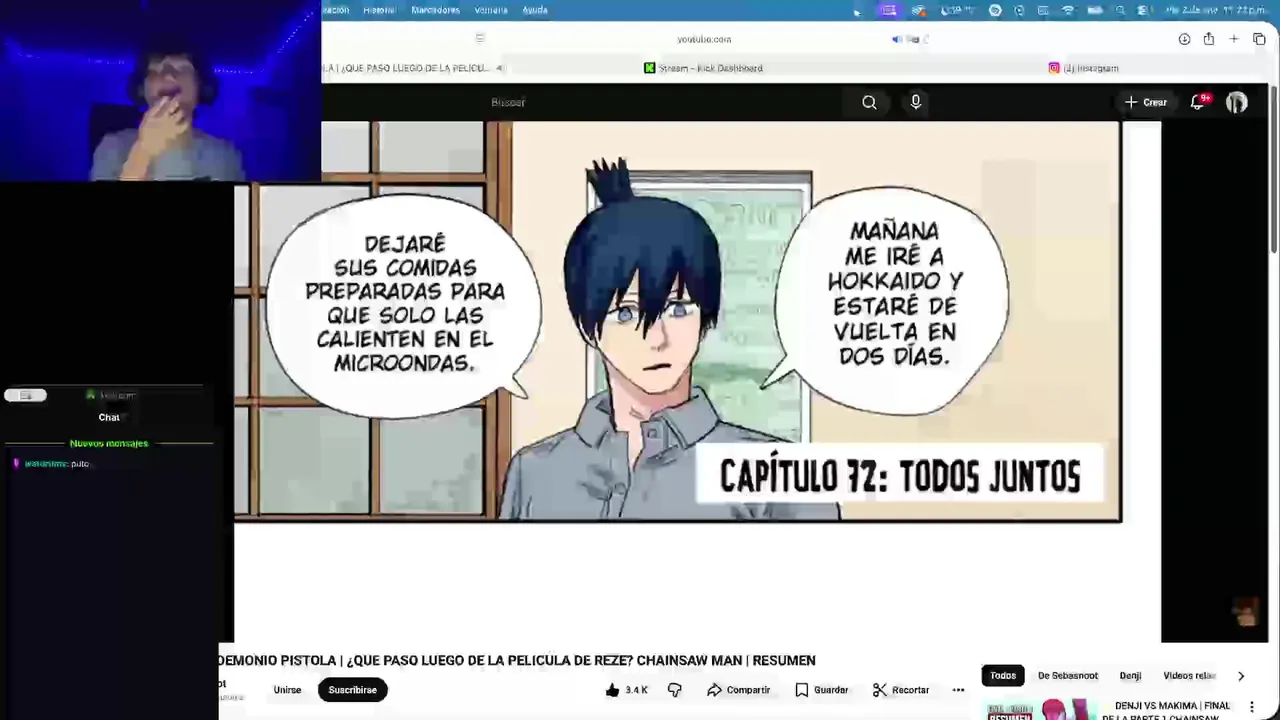Show the Safari tab overview icon
The height and width of the screenshot is (720, 1280).
(1259, 39)
